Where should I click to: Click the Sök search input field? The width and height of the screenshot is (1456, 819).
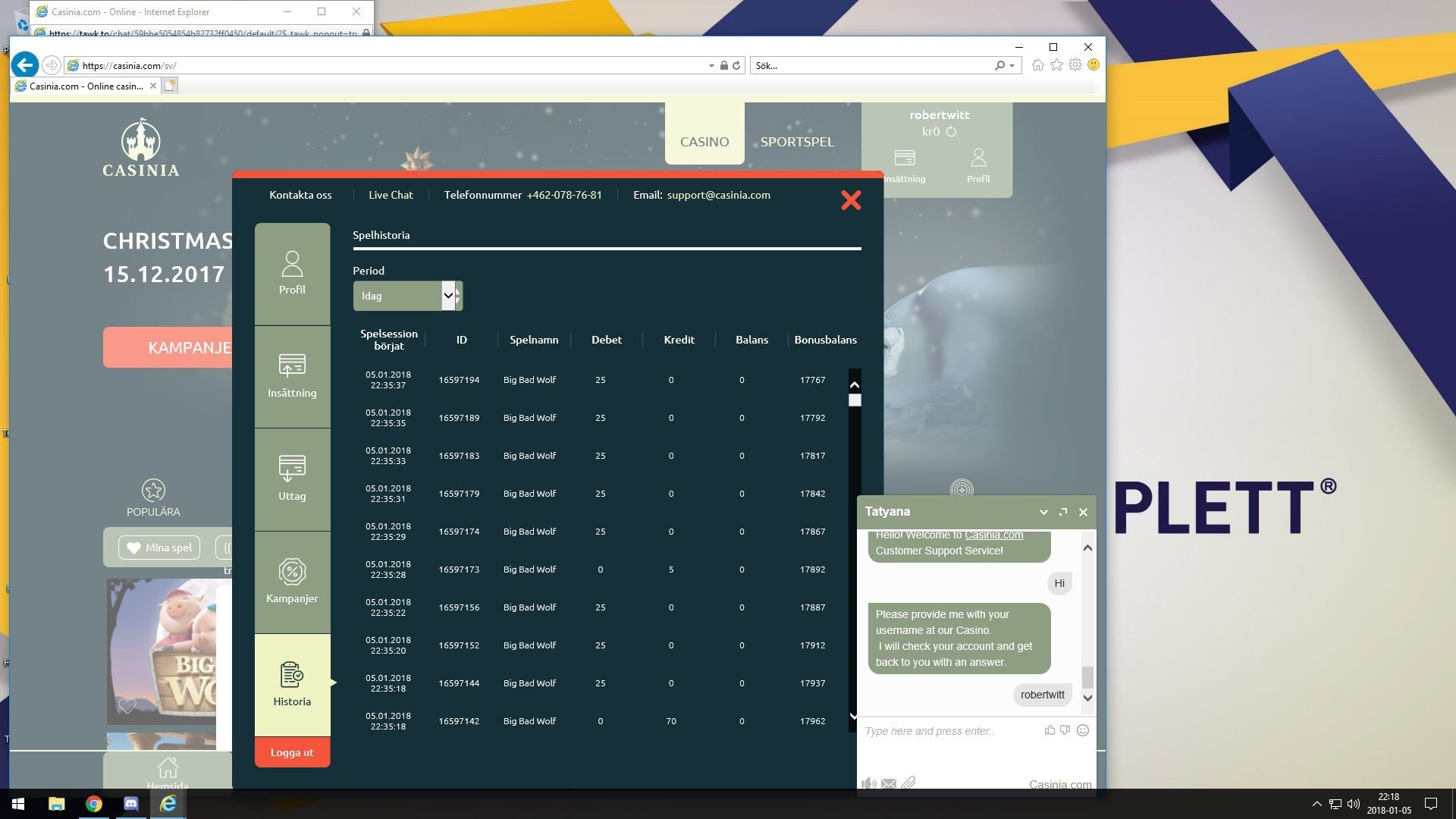tap(872, 66)
